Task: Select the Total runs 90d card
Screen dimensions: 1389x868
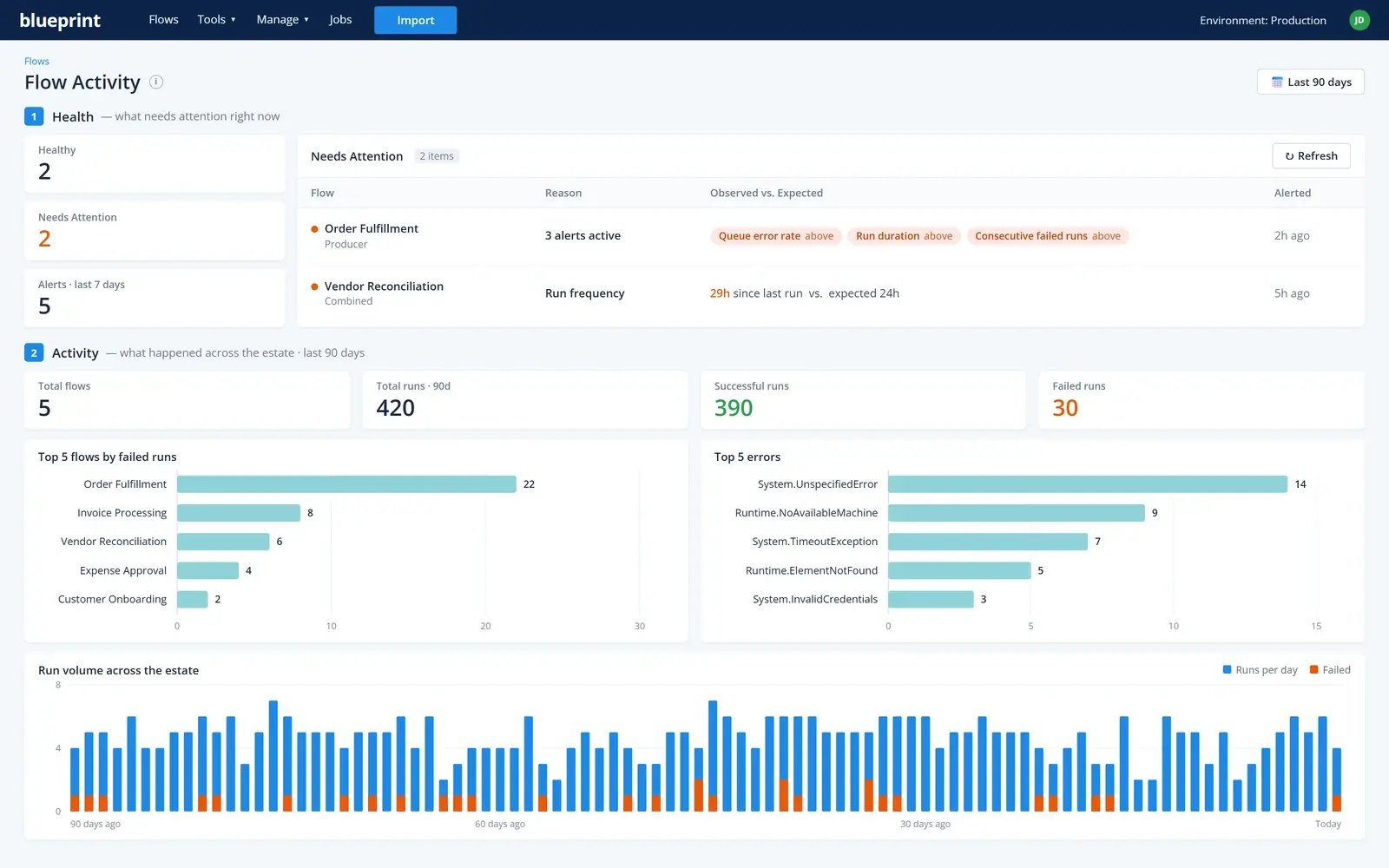Action: click(x=525, y=400)
